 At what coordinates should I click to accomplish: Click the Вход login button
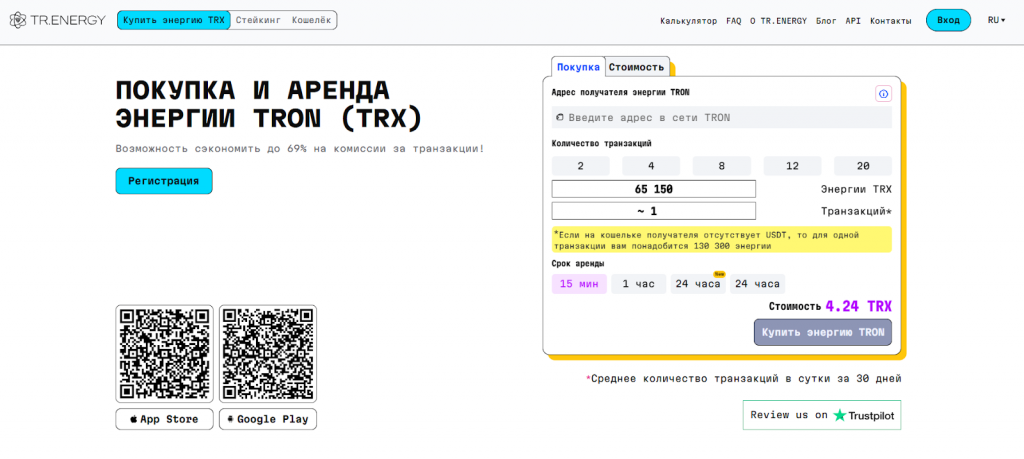(x=948, y=20)
